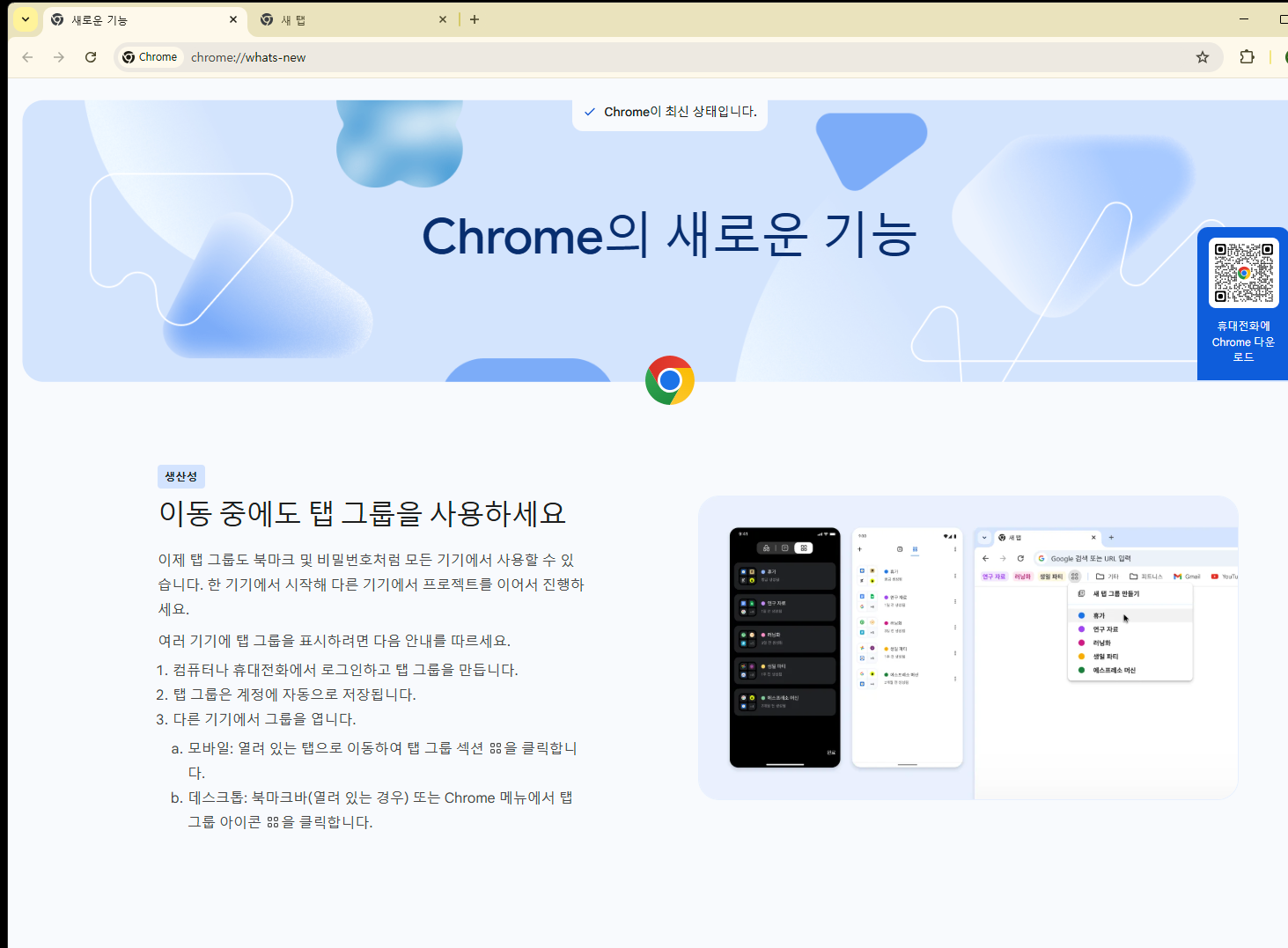
Task: Switch to the 새로운 기능 tab
Action: (144, 19)
